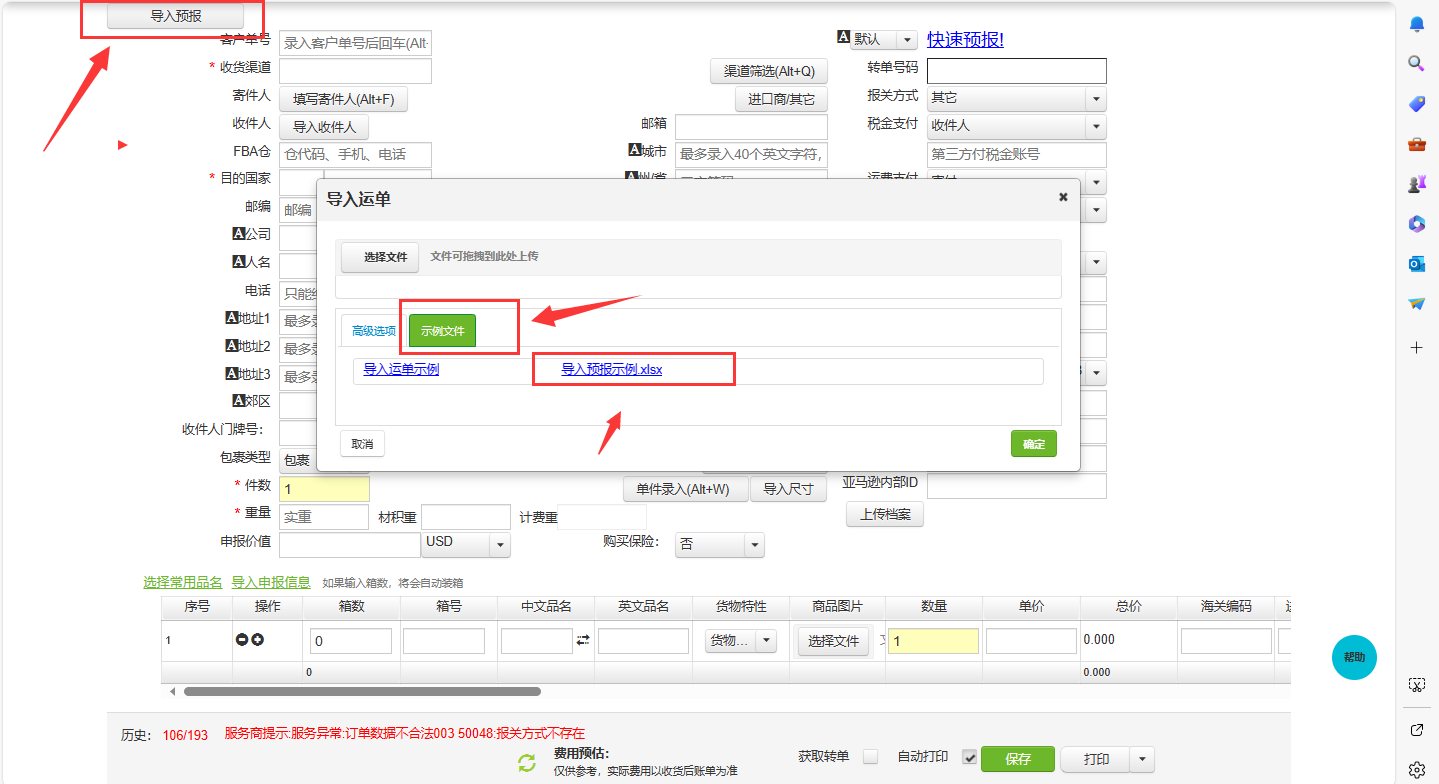This screenshot has height=784, width=1439.
Task: Focus the 件数 input field
Action: (324, 489)
